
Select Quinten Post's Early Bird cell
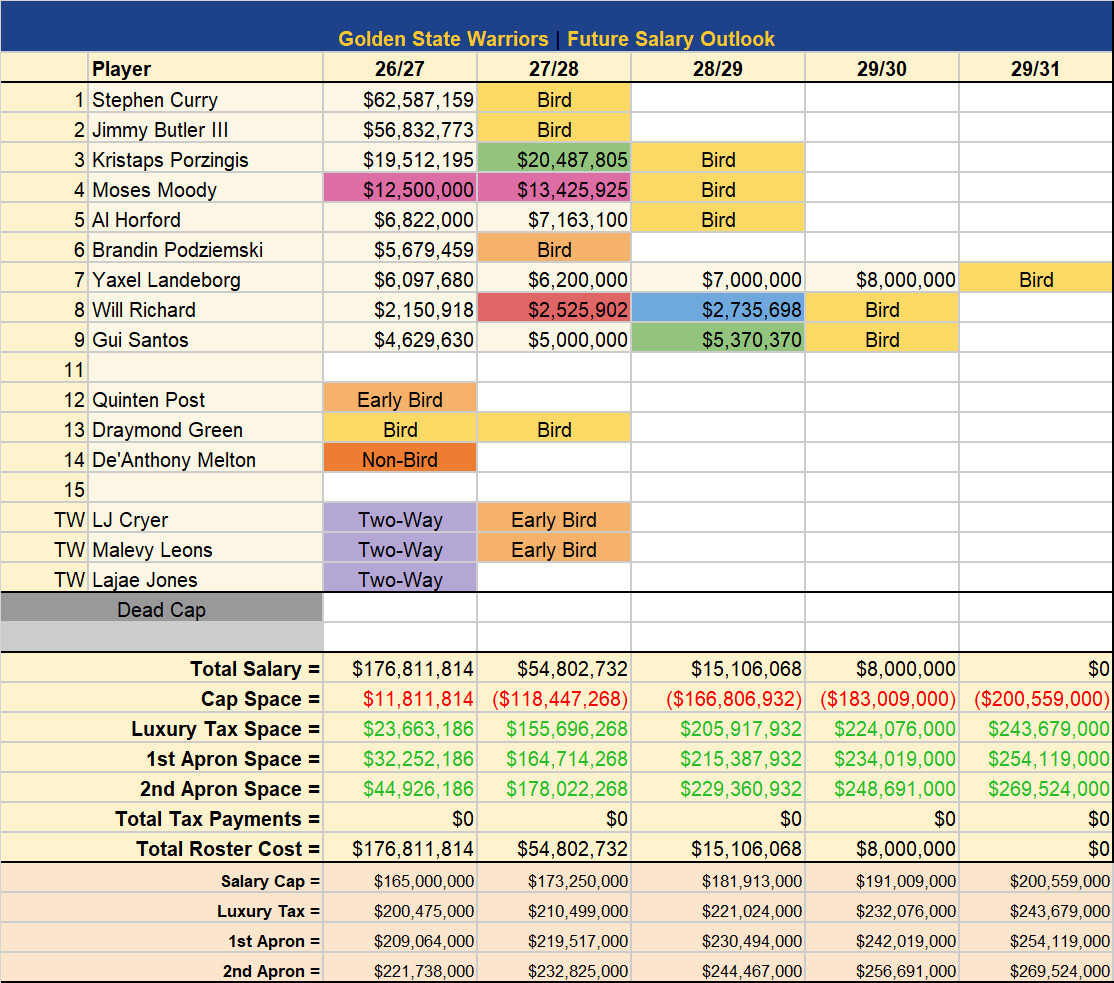400,399
